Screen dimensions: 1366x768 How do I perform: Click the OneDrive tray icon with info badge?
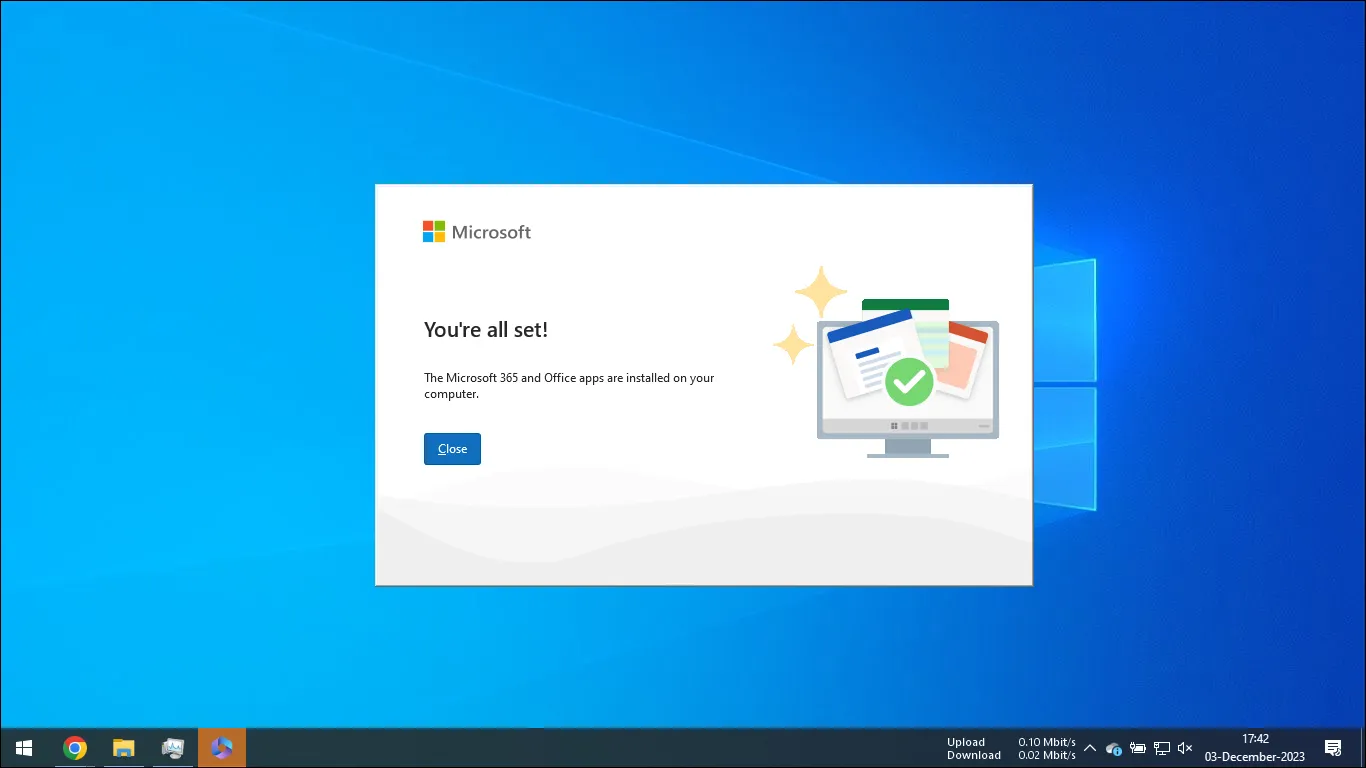[1113, 748]
